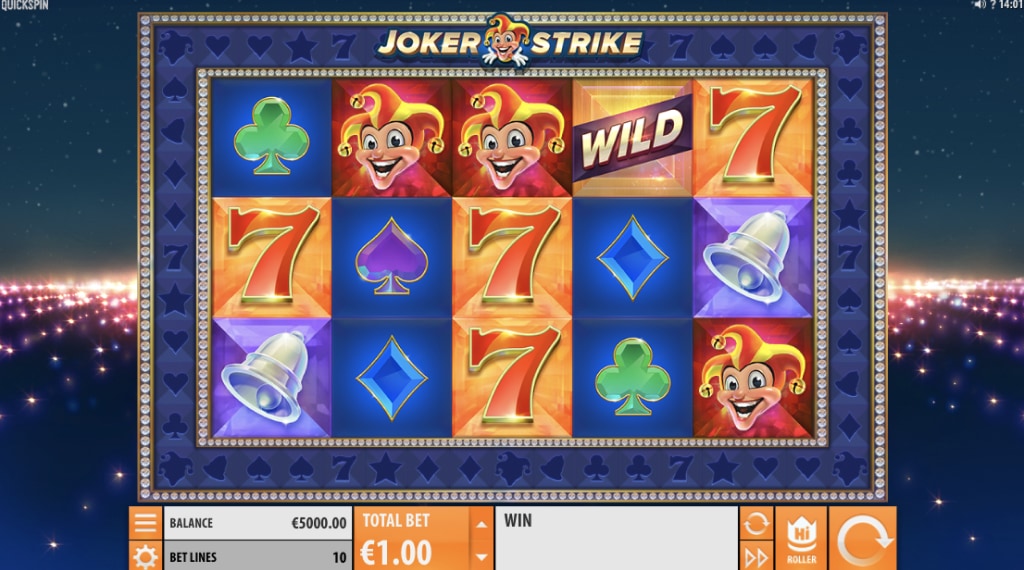Decrease total bet with down arrow
Screen dimensions: 1024x570
click(x=481, y=556)
